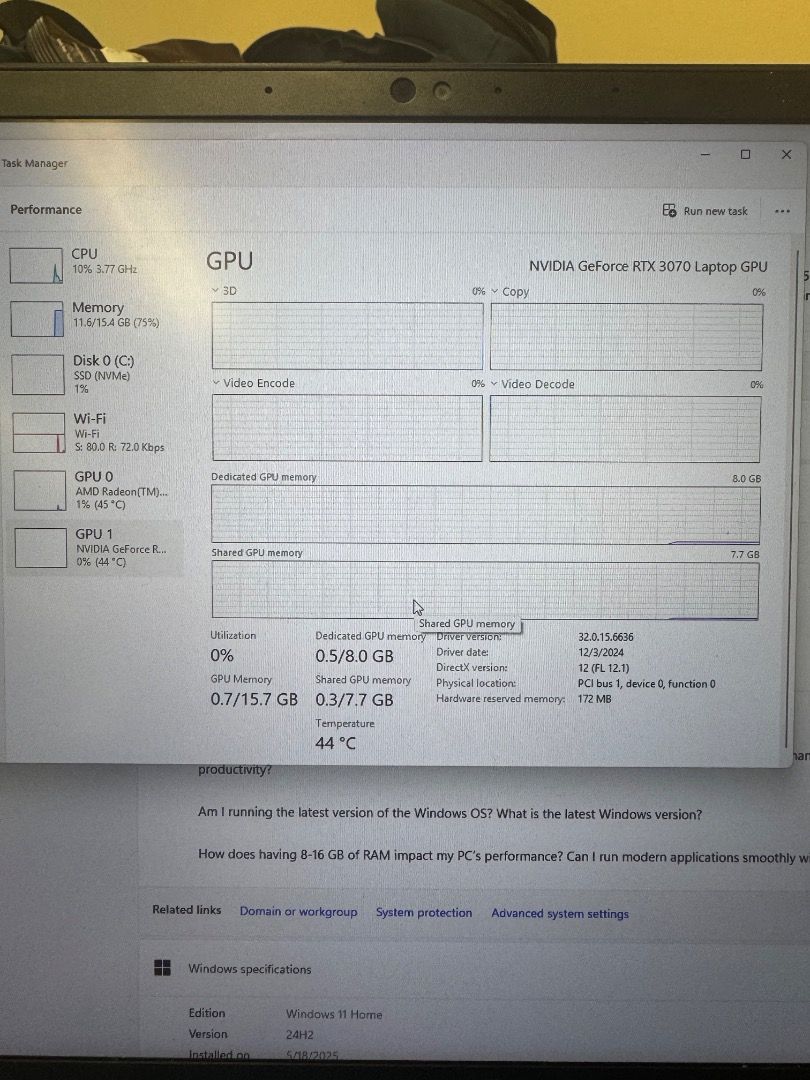Click the 3D usage graph
Image resolution: width=810 pixels, height=1080 pixels.
347,335
